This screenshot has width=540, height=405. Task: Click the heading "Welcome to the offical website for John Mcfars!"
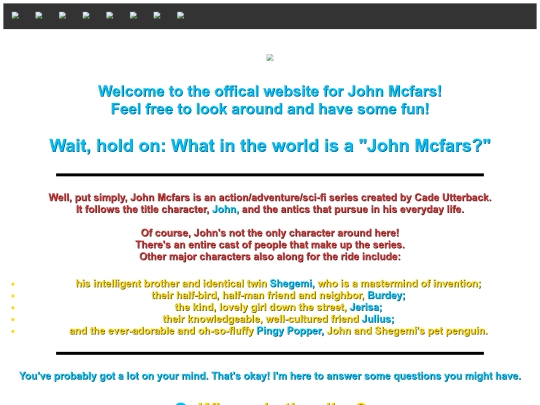pyautogui.click(x=270, y=92)
